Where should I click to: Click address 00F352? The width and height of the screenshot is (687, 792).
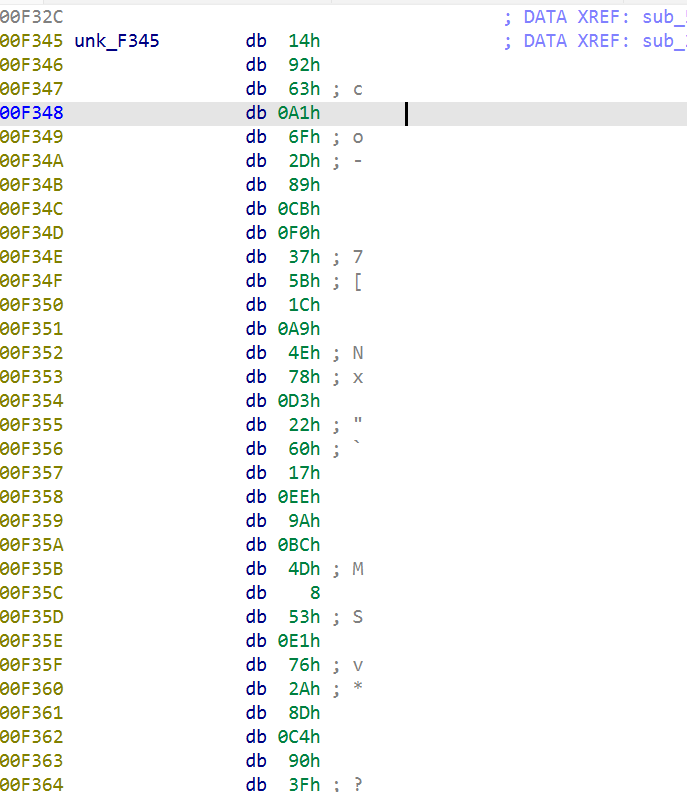(x=31, y=353)
